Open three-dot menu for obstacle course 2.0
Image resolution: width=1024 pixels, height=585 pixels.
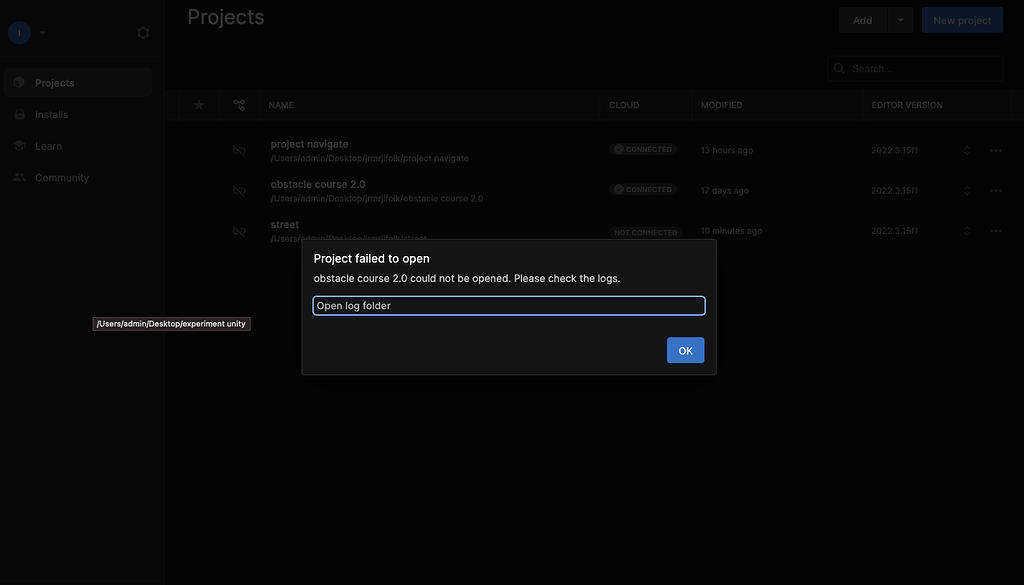point(995,190)
